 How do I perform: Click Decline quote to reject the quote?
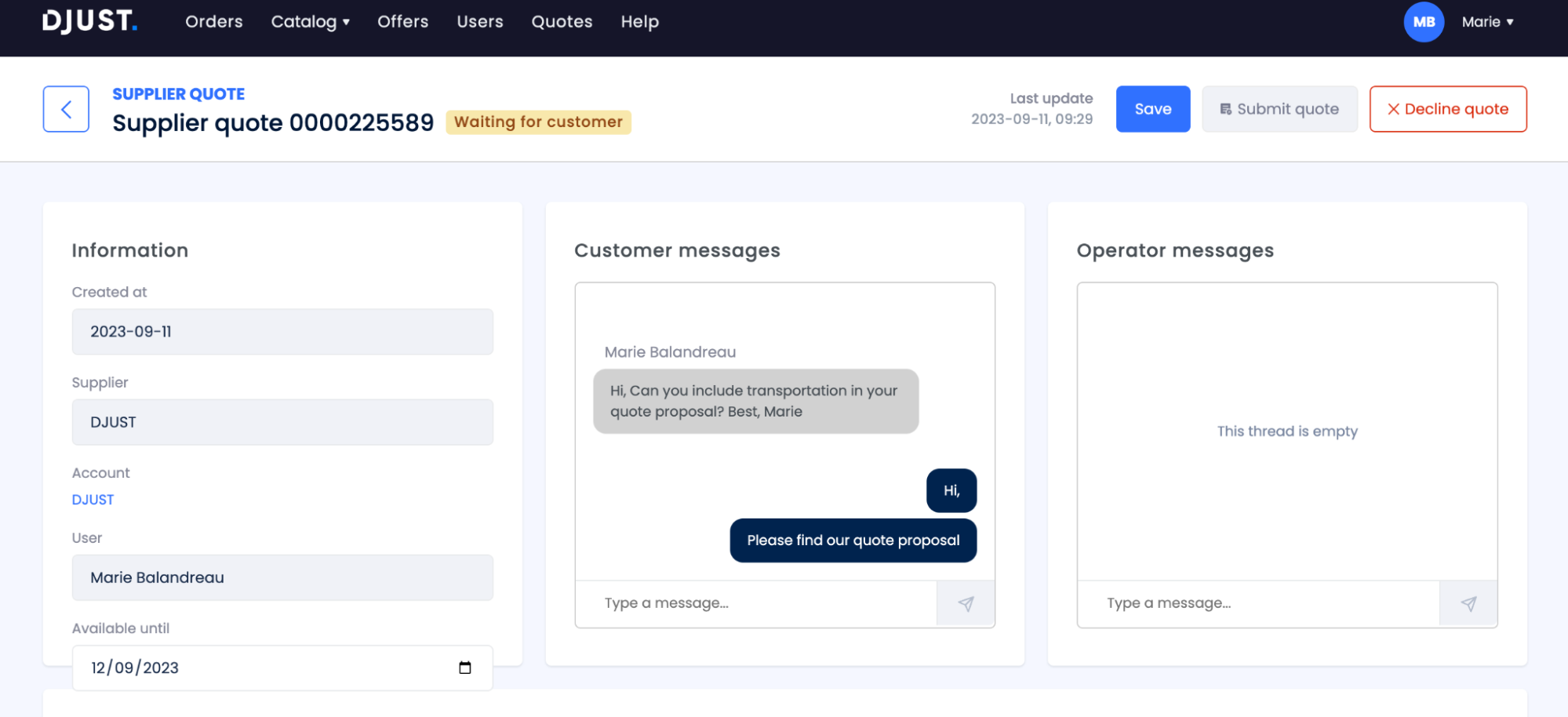click(1448, 109)
